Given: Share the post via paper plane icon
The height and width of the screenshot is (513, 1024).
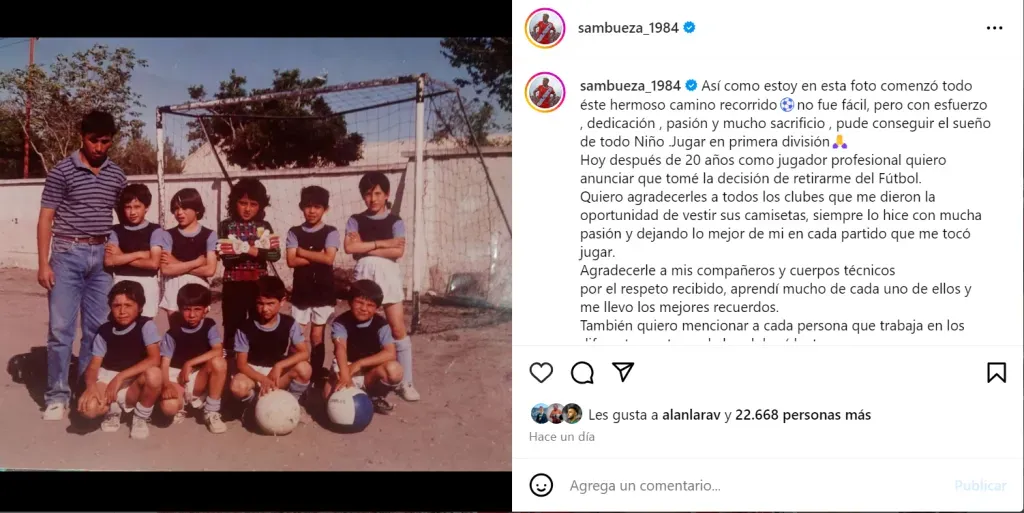Looking at the screenshot, I should [x=623, y=372].
